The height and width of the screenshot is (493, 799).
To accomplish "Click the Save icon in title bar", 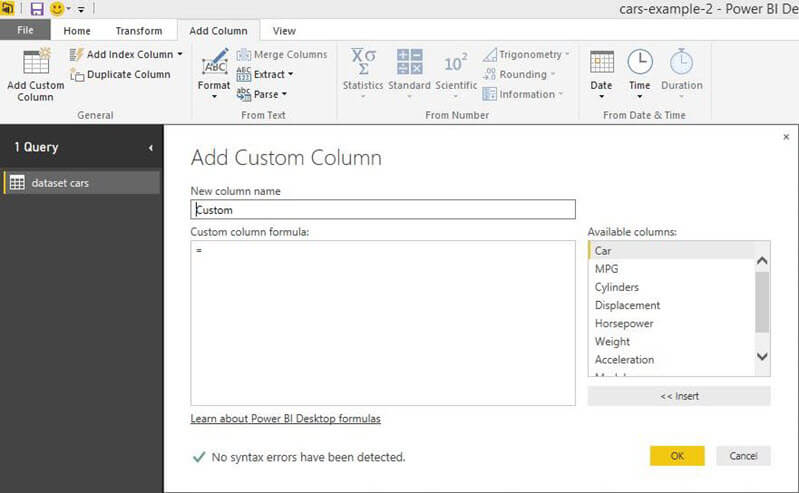I will [37, 9].
